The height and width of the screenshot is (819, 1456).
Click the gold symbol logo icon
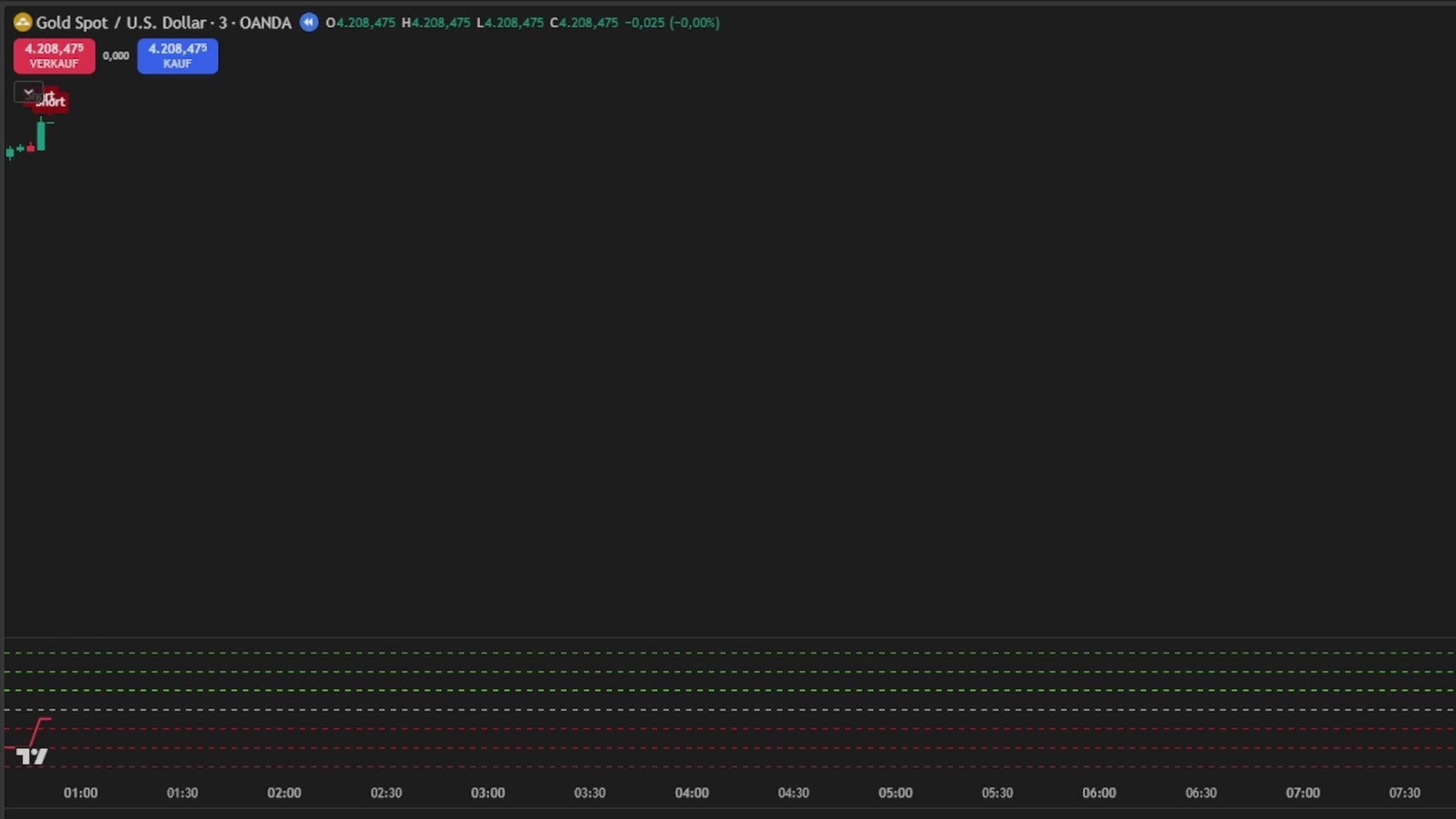coord(23,23)
